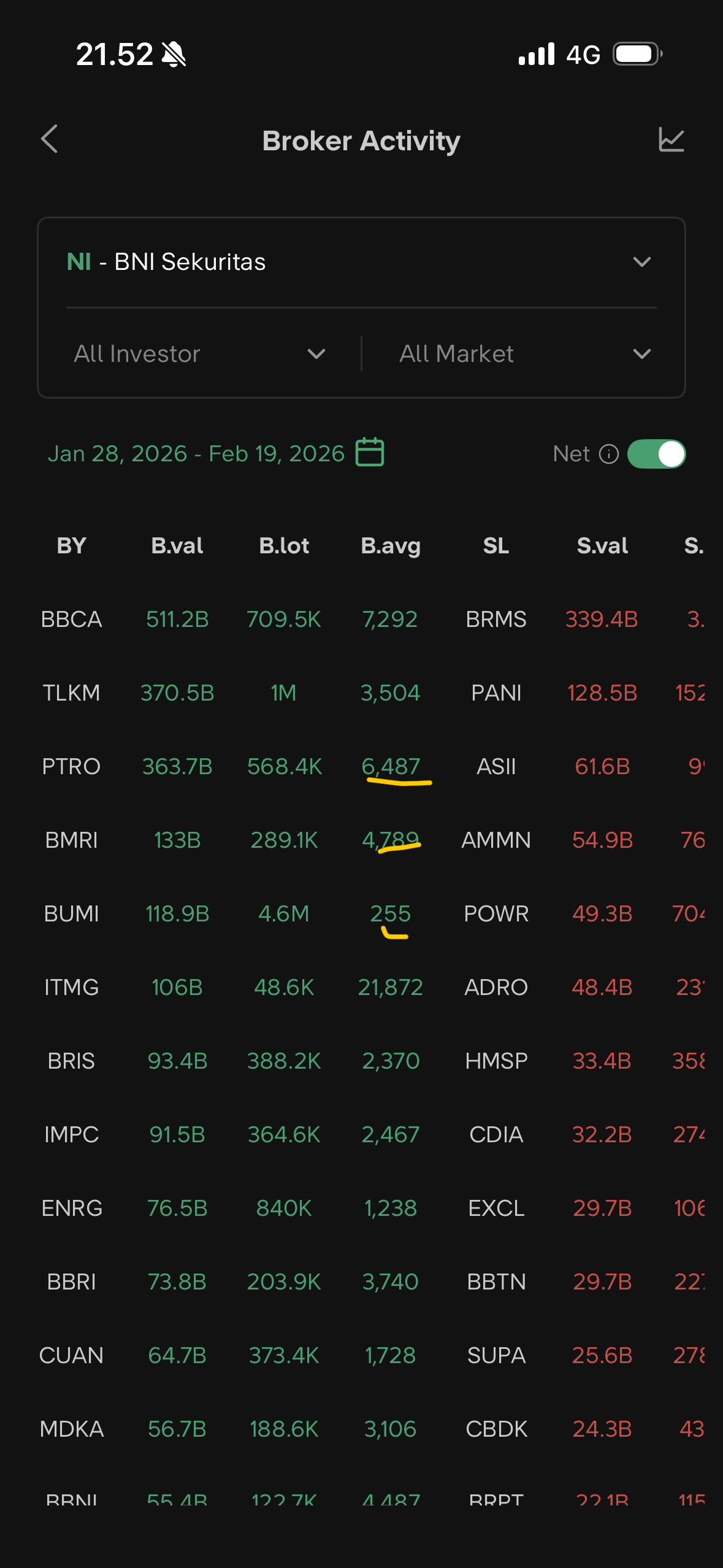Tap the cellular signal bars icon

click(537, 54)
